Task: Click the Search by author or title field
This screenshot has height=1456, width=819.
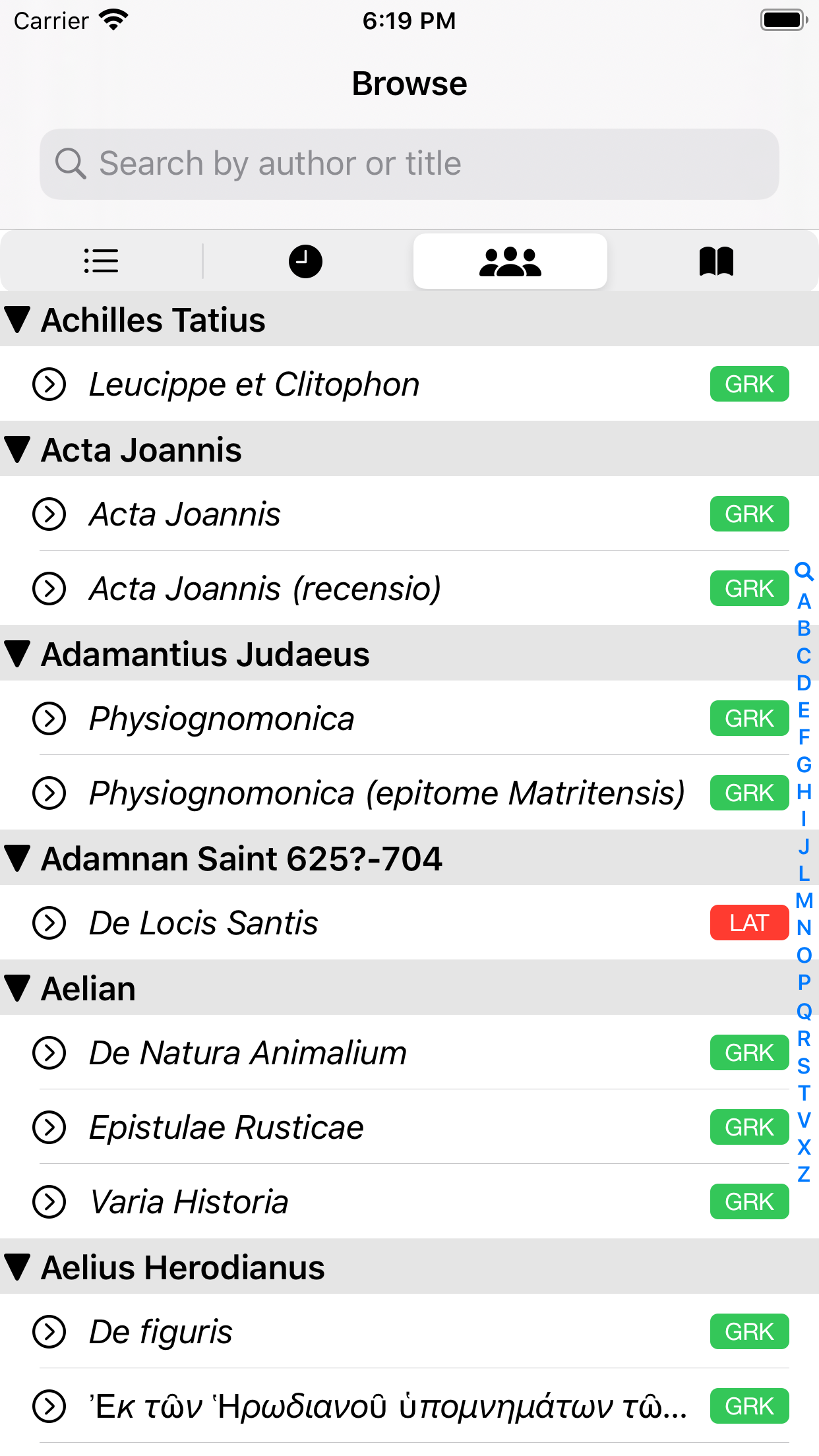Action: pyautogui.click(x=409, y=164)
